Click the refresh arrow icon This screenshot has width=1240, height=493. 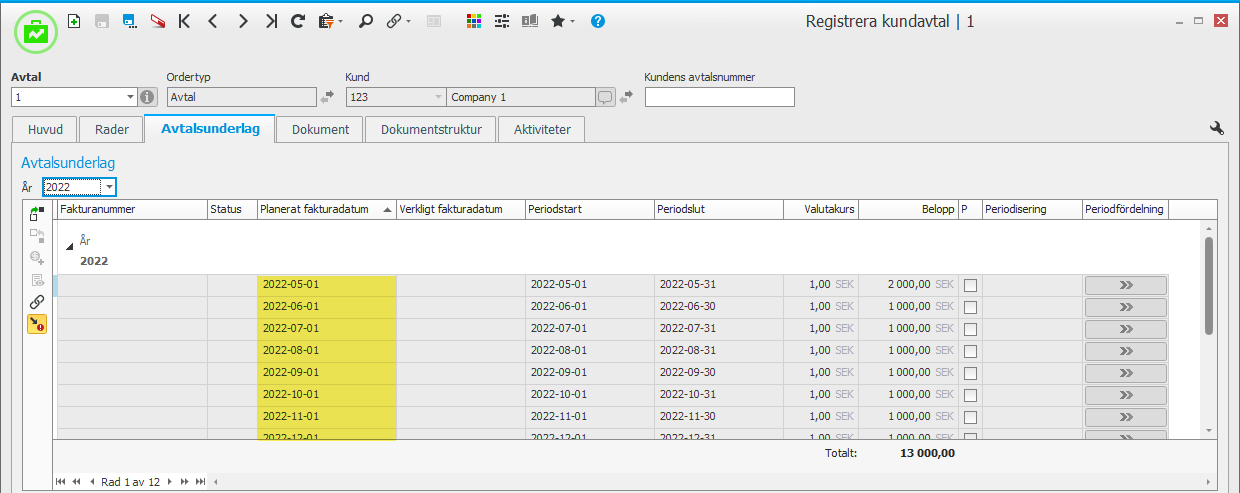click(x=298, y=20)
